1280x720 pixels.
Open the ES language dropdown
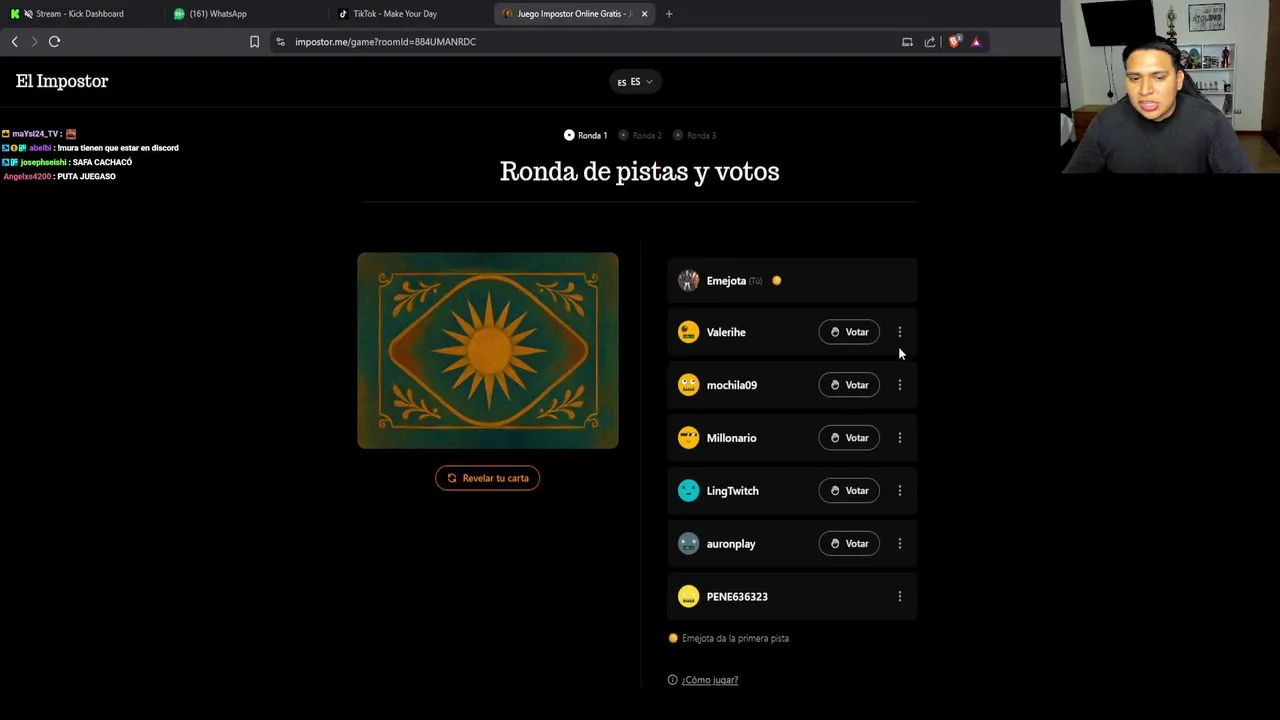635,82
